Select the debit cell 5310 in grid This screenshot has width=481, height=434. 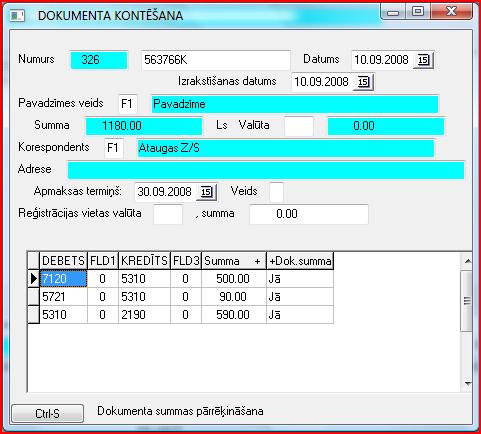[x=63, y=315]
